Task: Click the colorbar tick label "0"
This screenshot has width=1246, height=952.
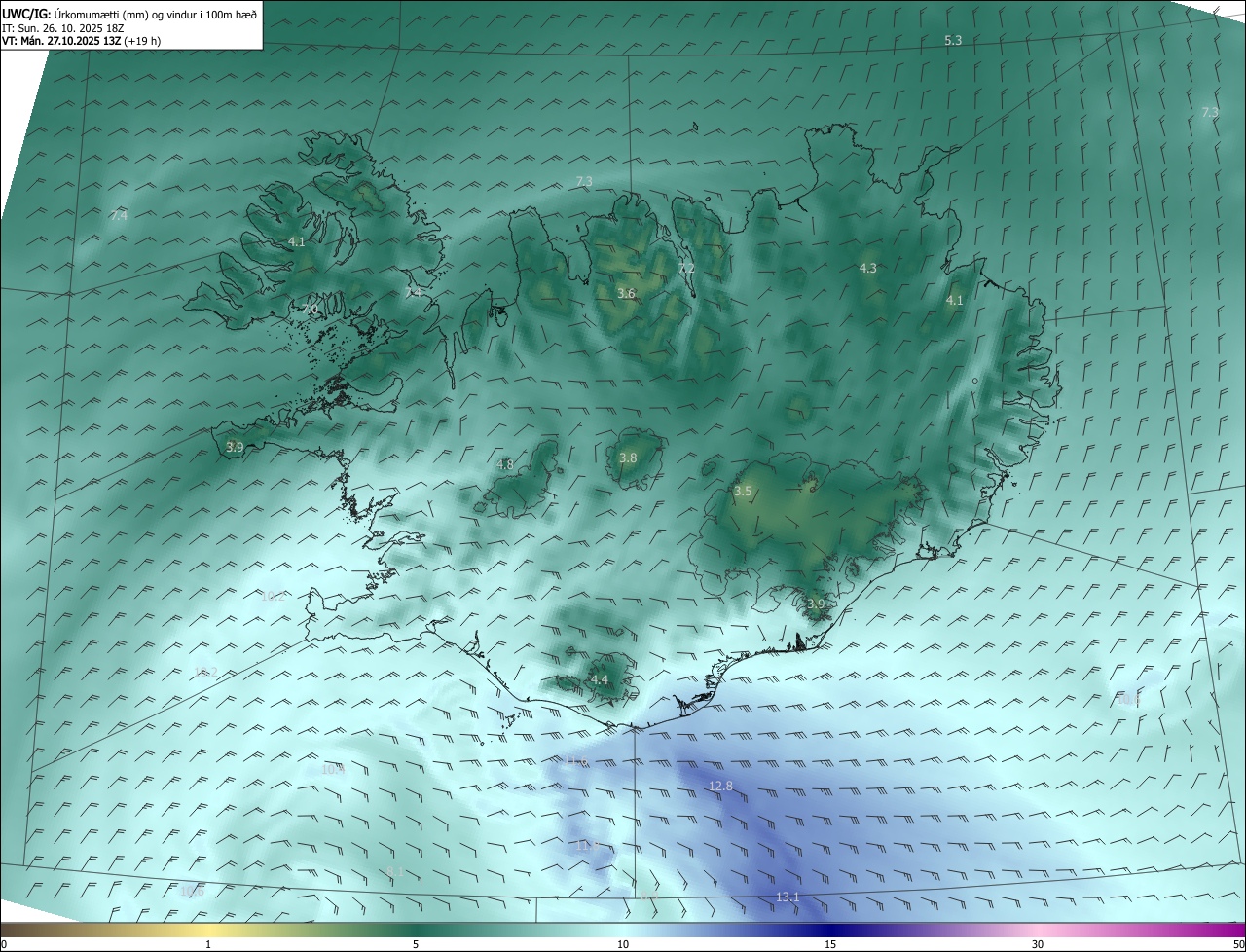Action: coord(4,944)
